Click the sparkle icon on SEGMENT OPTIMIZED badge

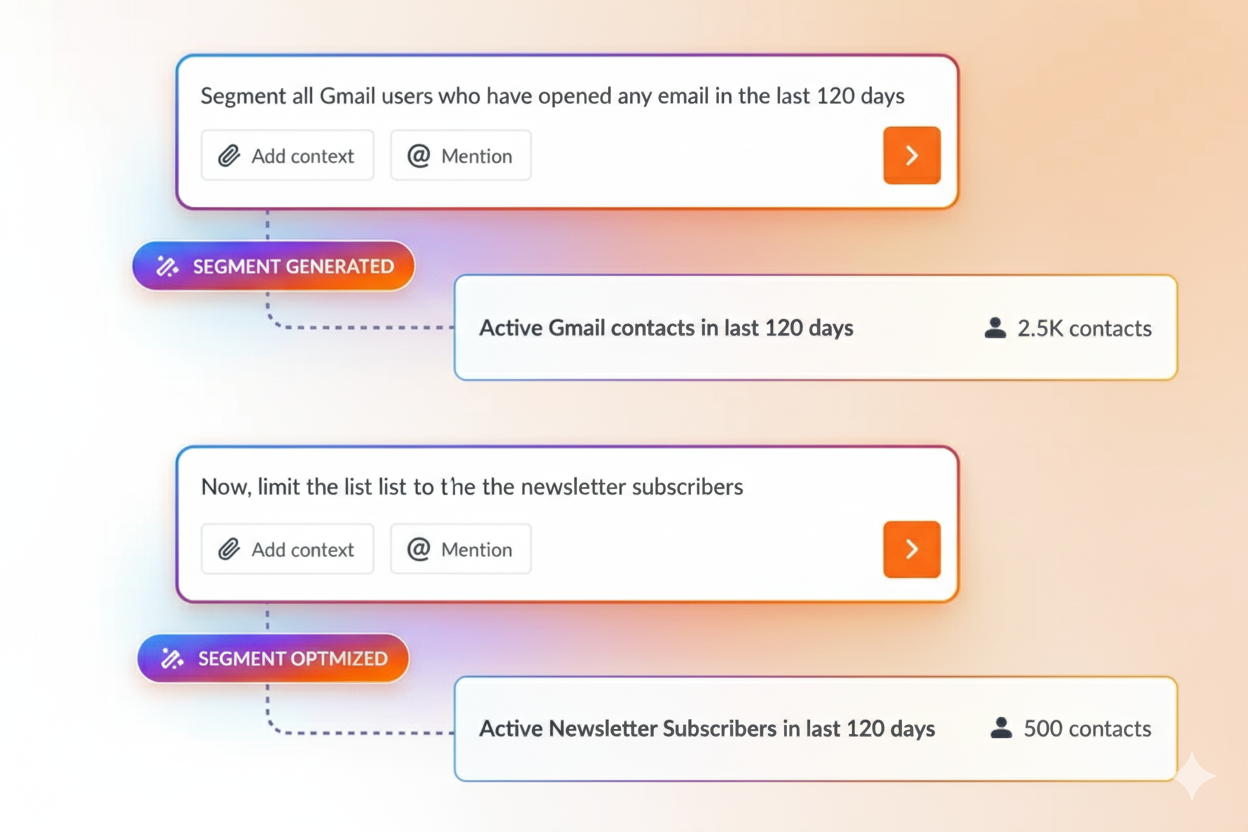pyautogui.click(x=170, y=658)
